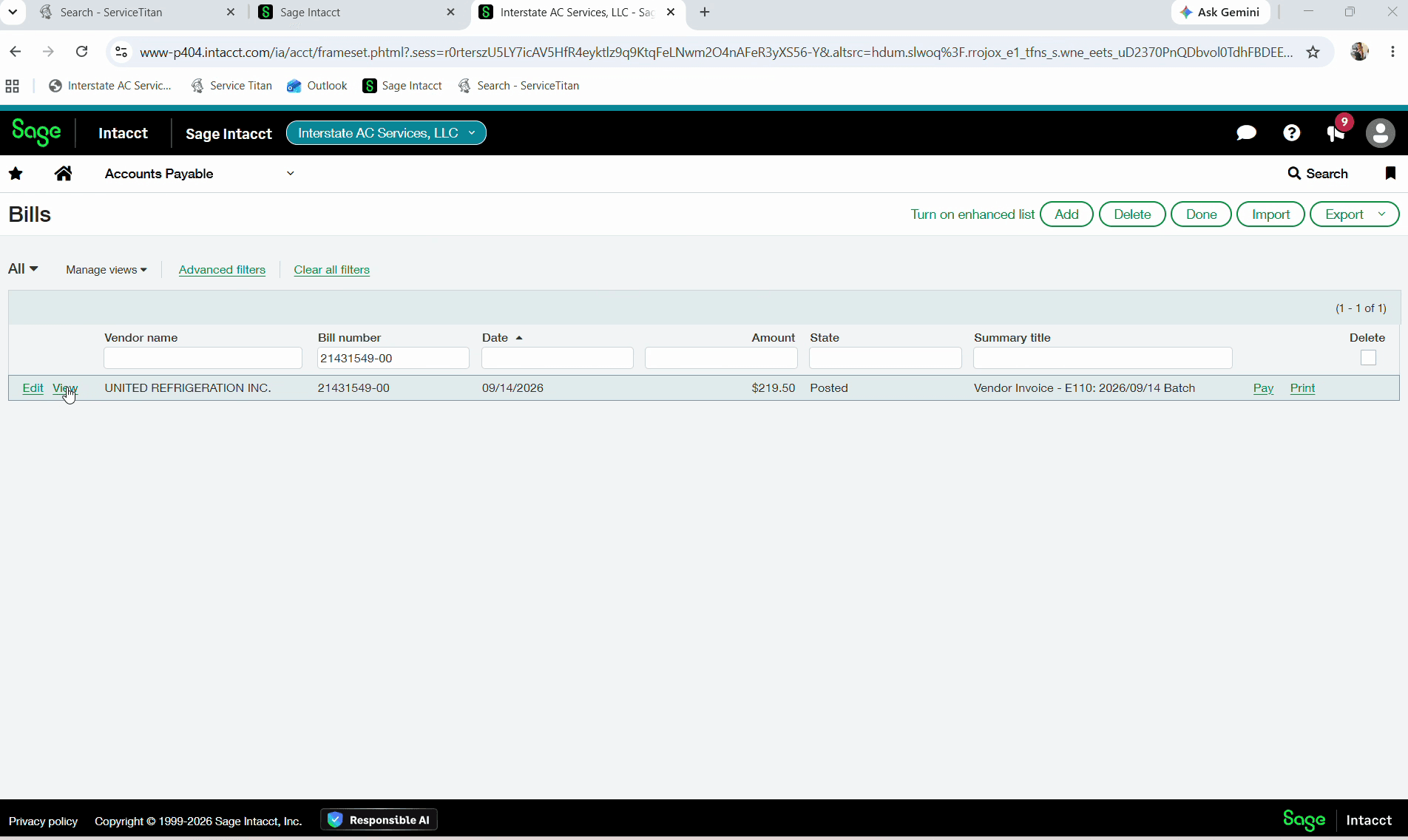
Task: Expand the Export button dropdown
Action: (x=1381, y=214)
